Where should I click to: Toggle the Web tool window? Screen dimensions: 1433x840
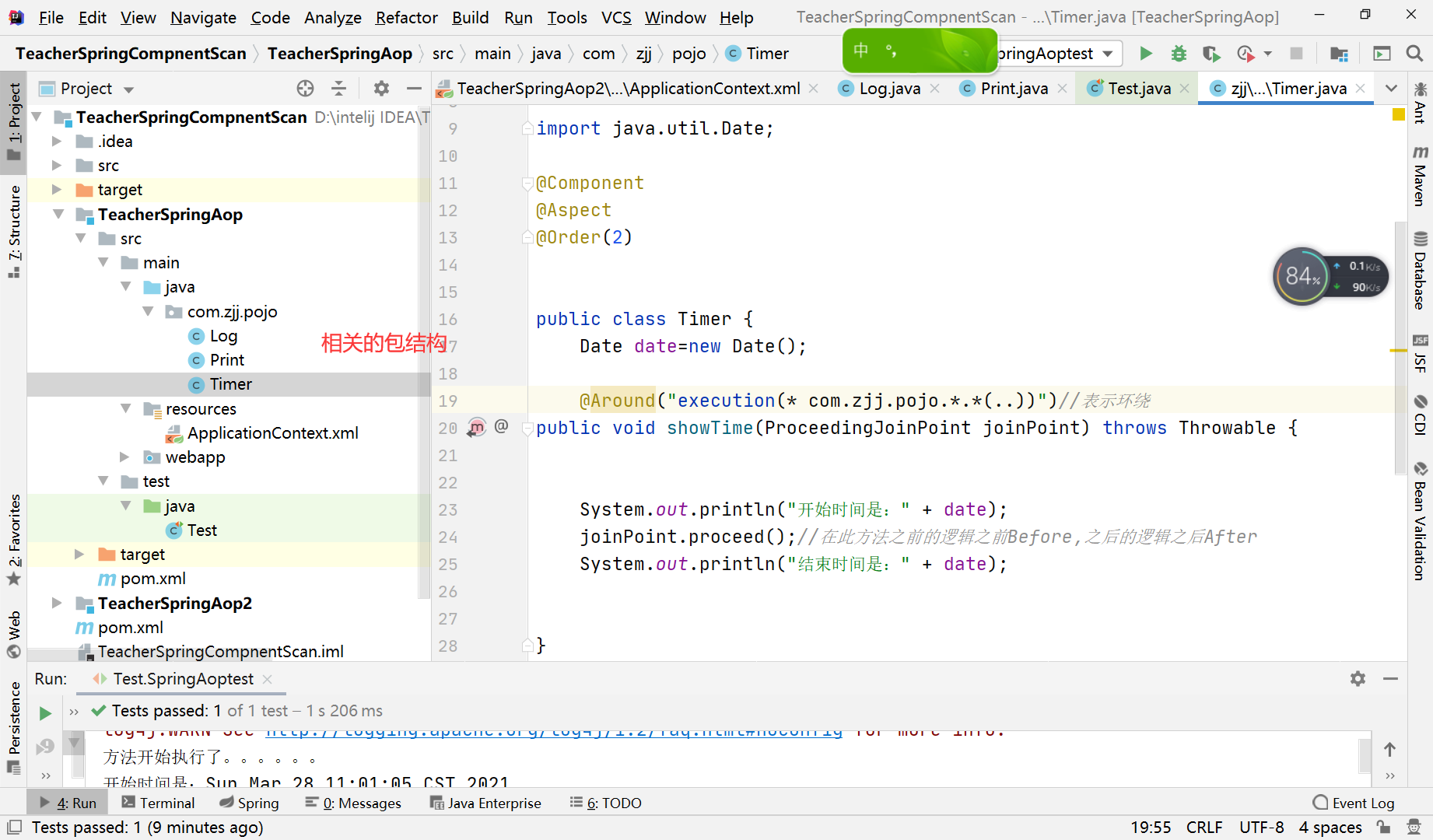coord(14,635)
